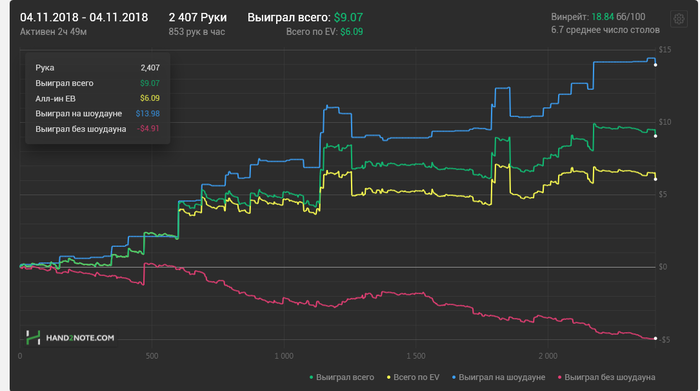700x391 pixels.
Task: Click the 'Винрейт: 18.84 бб/100' stat
Action: click(x=598, y=17)
